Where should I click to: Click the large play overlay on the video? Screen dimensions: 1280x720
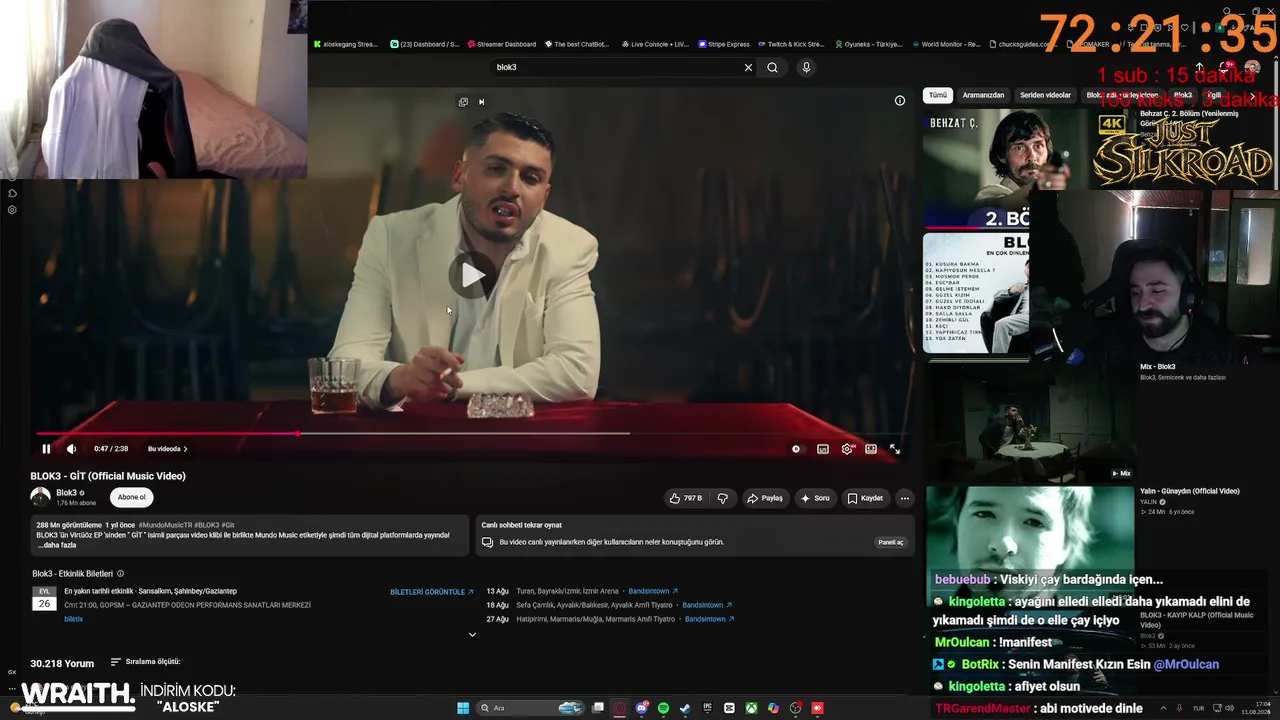(472, 275)
